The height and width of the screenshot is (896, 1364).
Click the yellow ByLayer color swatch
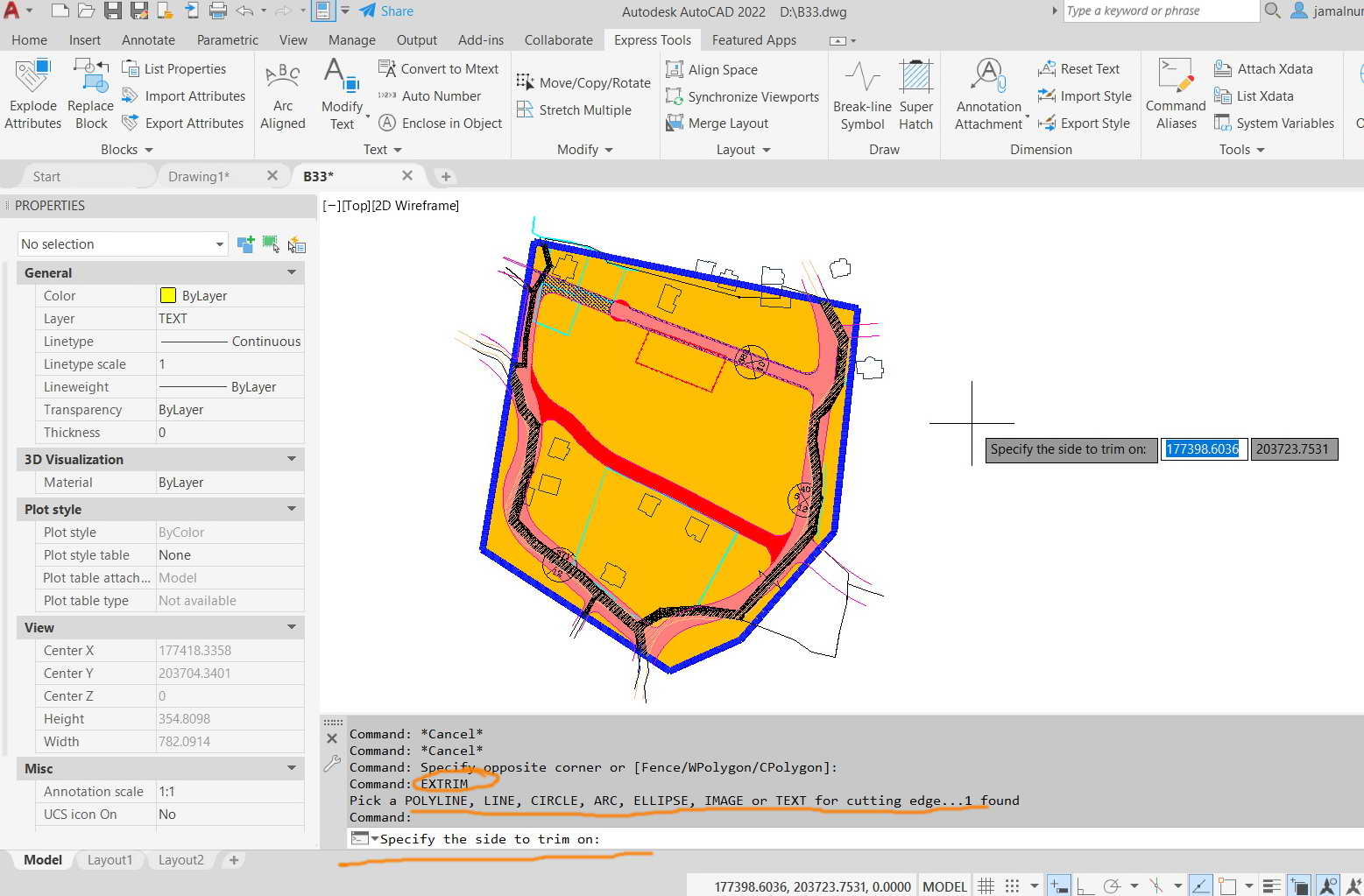(168, 295)
